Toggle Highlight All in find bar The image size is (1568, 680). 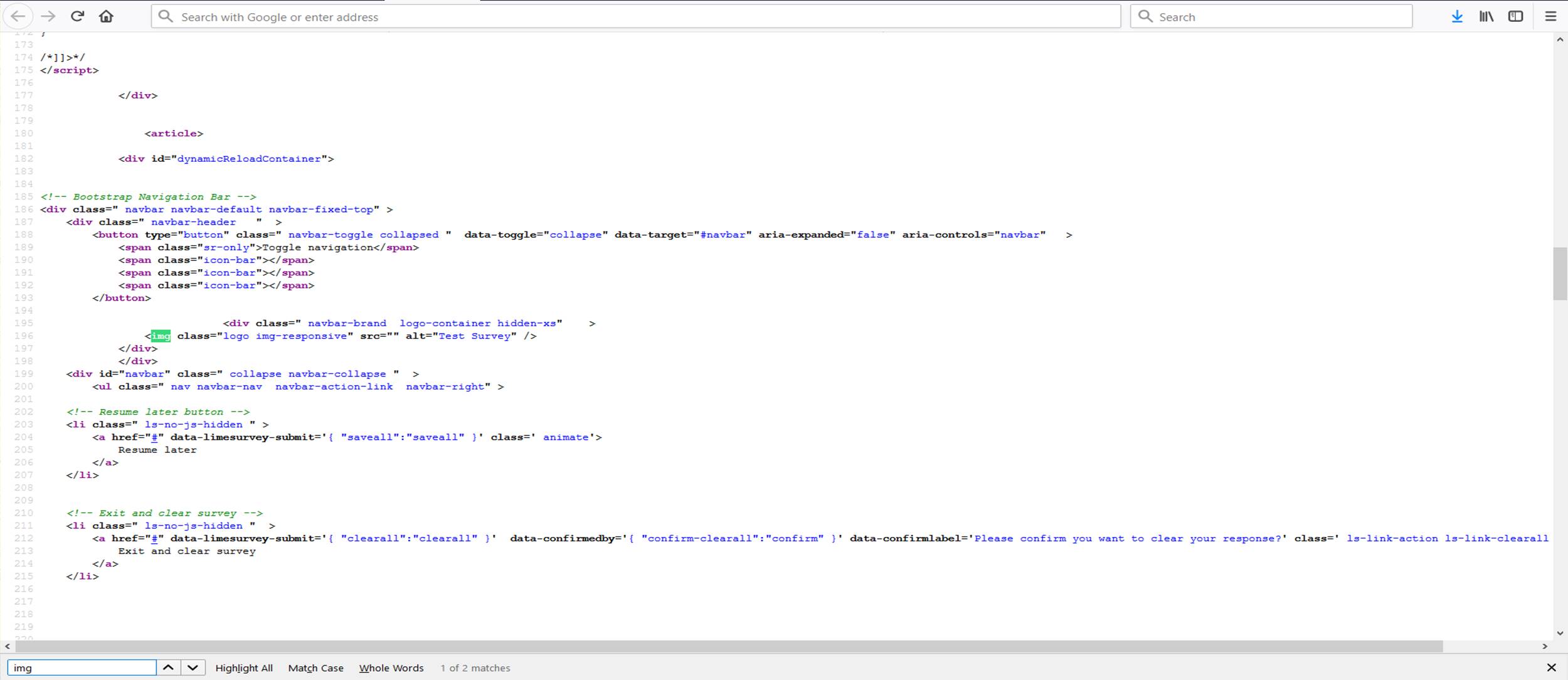pos(243,668)
